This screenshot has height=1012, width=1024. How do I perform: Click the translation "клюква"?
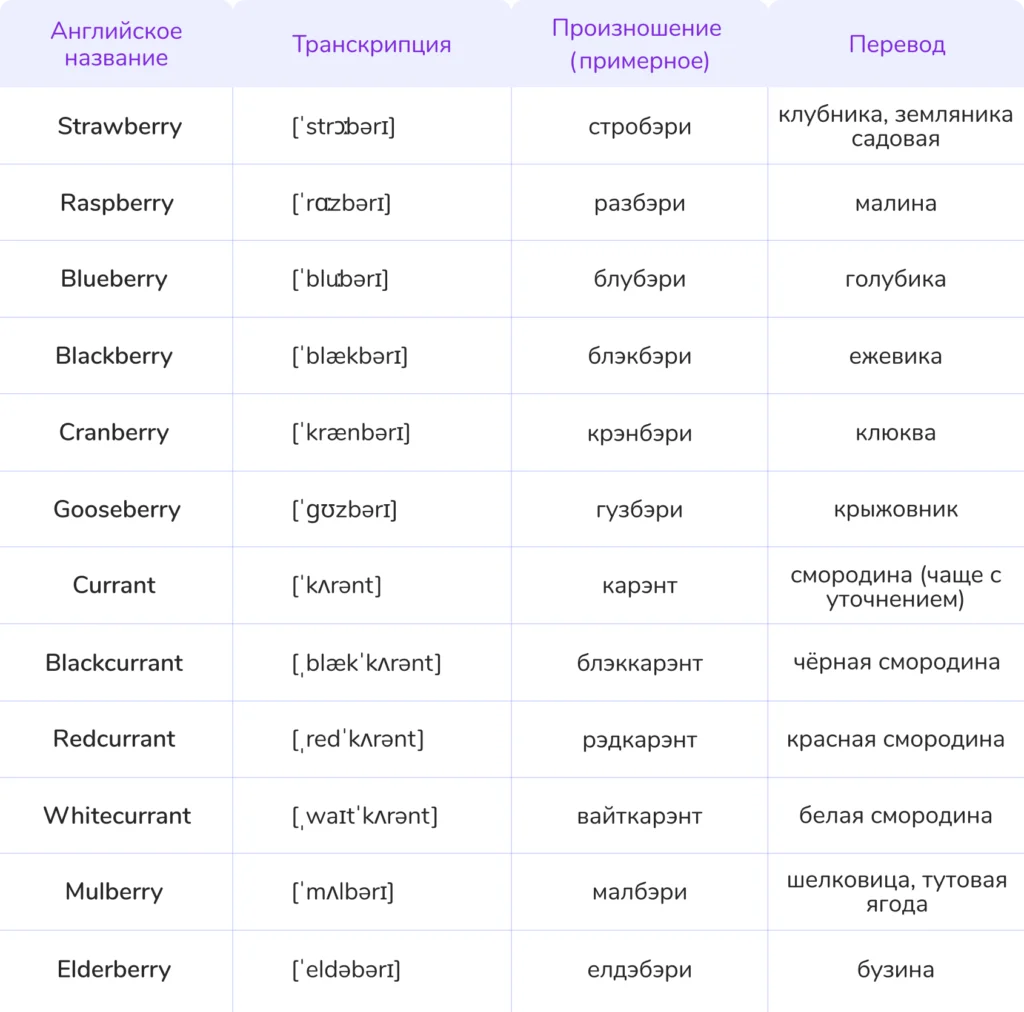pyautogui.click(x=895, y=433)
